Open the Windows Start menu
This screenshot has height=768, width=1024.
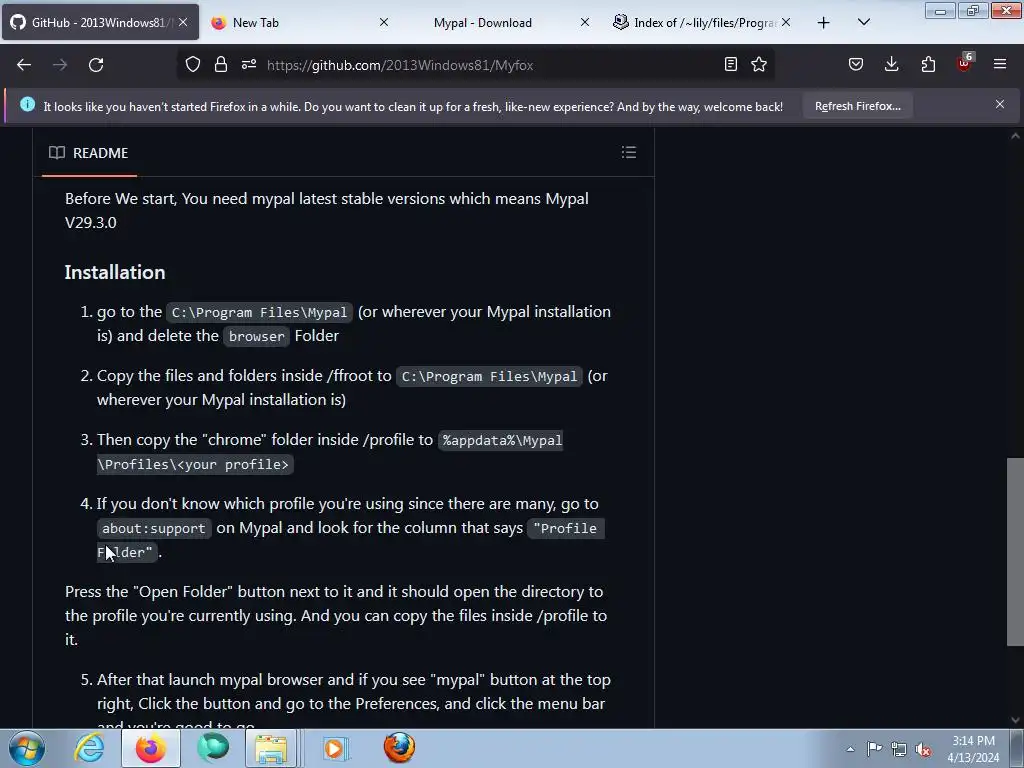pyautogui.click(x=26, y=748)
